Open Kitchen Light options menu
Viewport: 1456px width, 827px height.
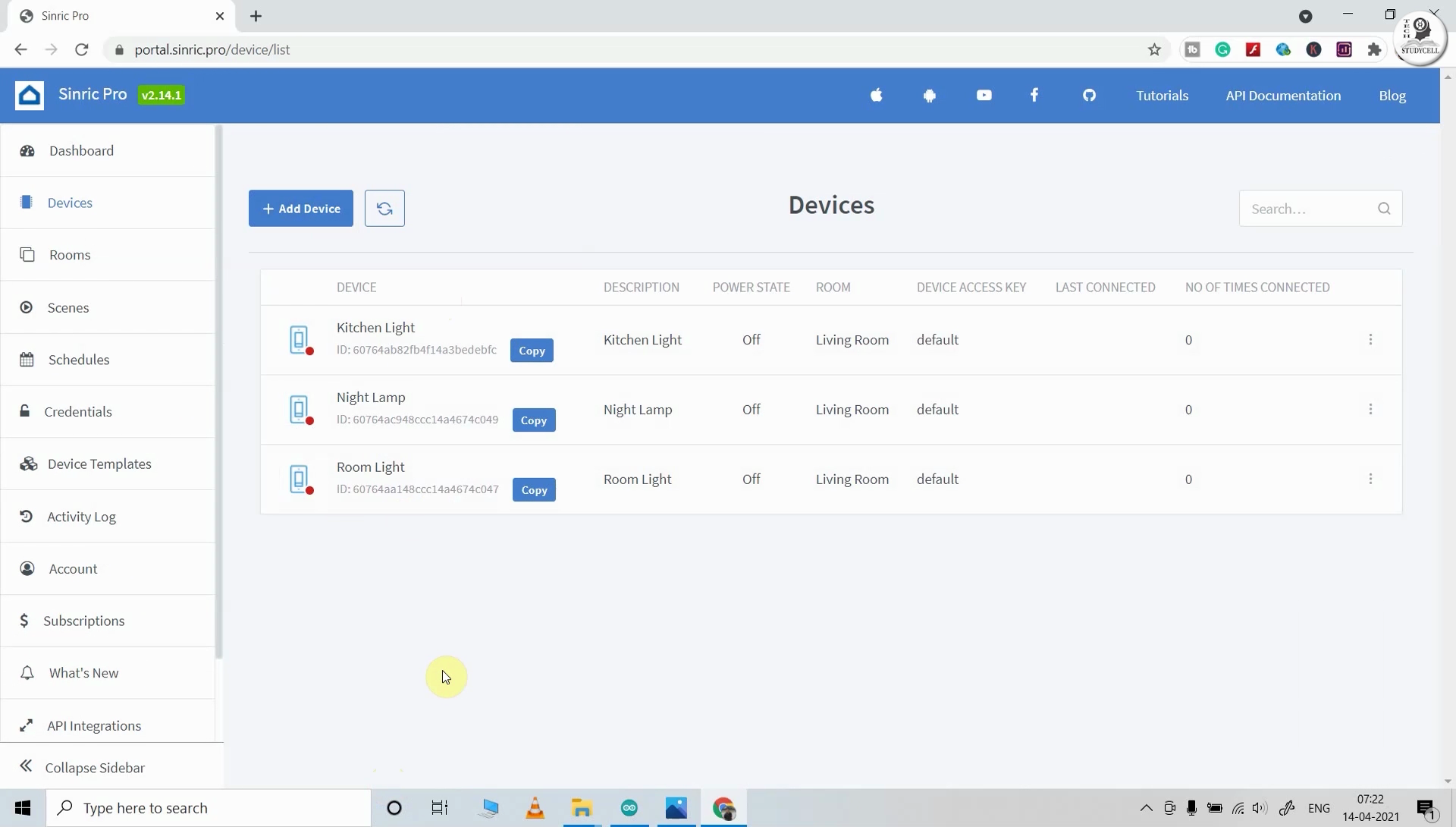[1371, 340]
